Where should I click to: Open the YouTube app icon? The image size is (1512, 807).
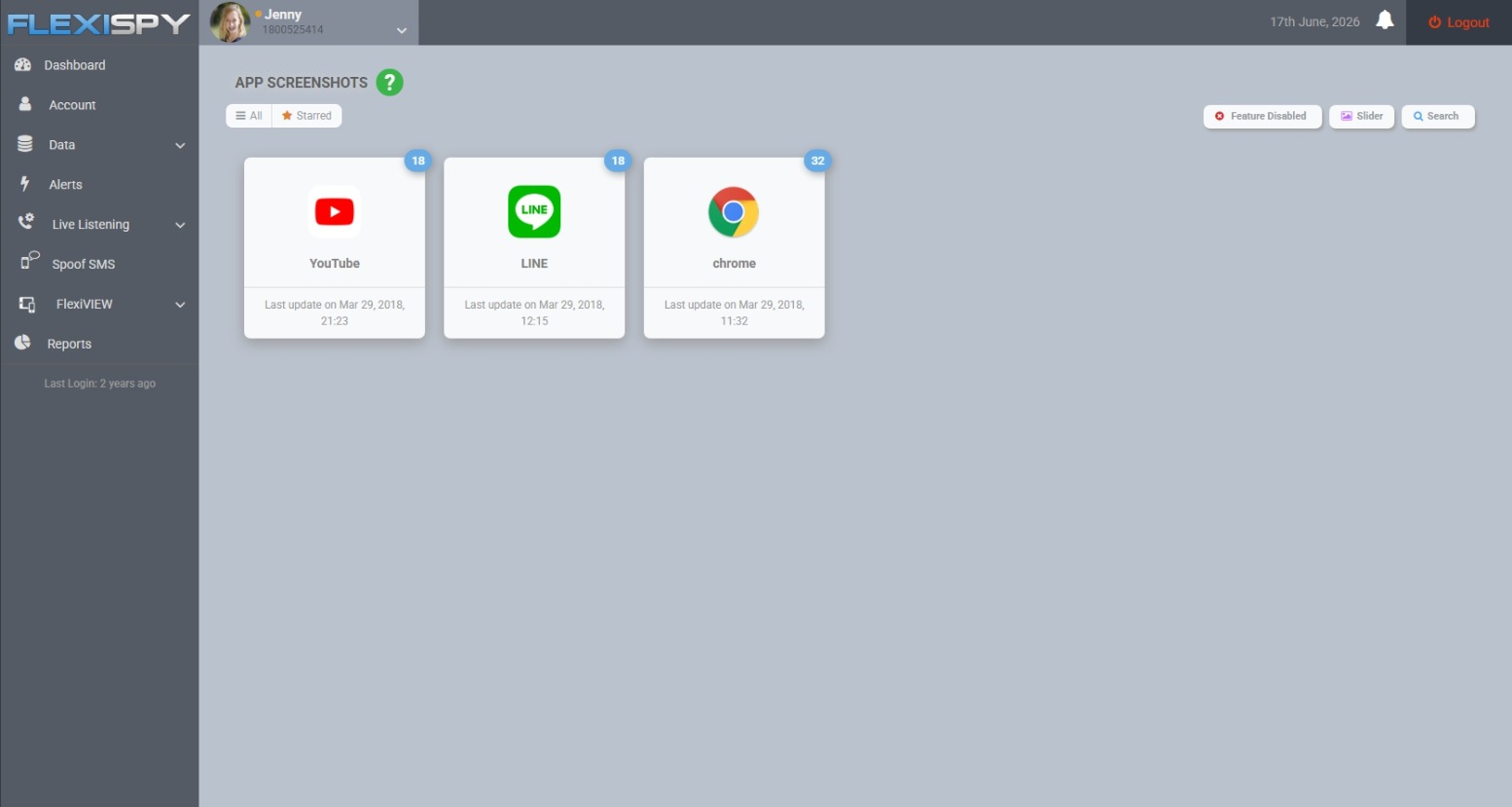pyautogui.click(x=335, y=211)
